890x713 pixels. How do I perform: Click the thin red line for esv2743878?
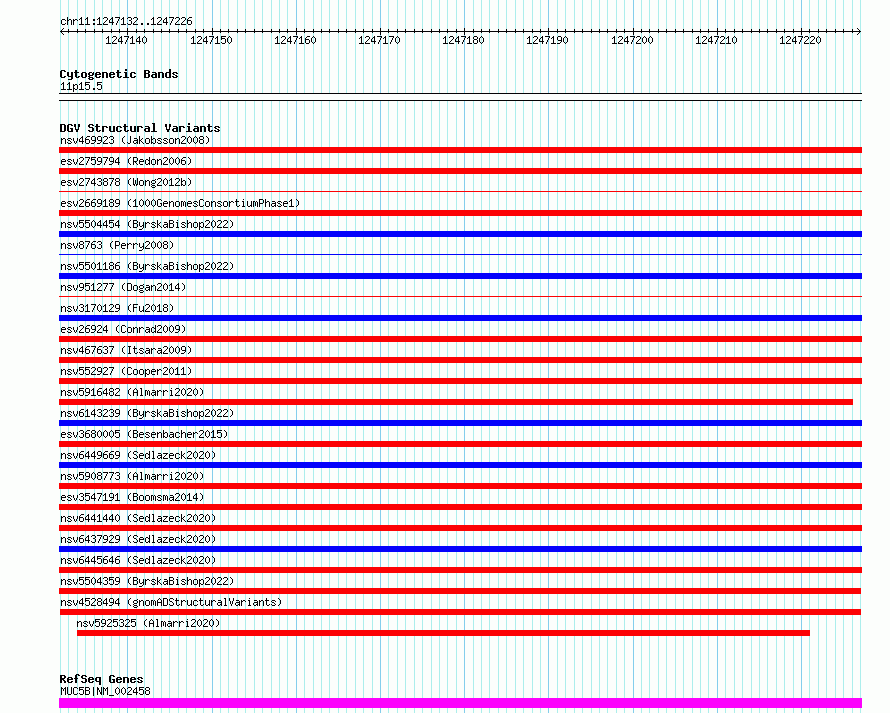click(460, 192)
